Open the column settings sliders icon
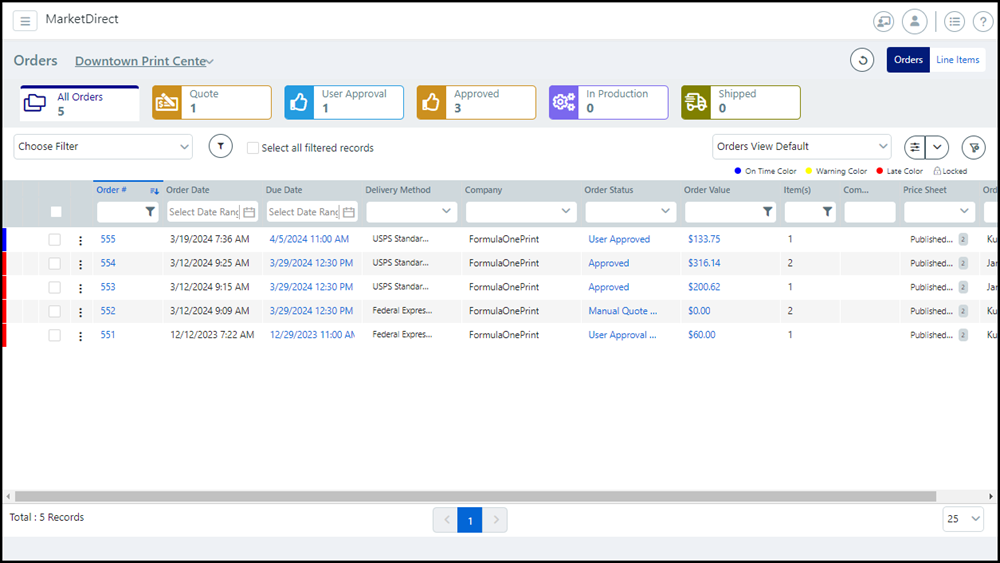This screenshot has width=1000, height=563. point(914,147)
